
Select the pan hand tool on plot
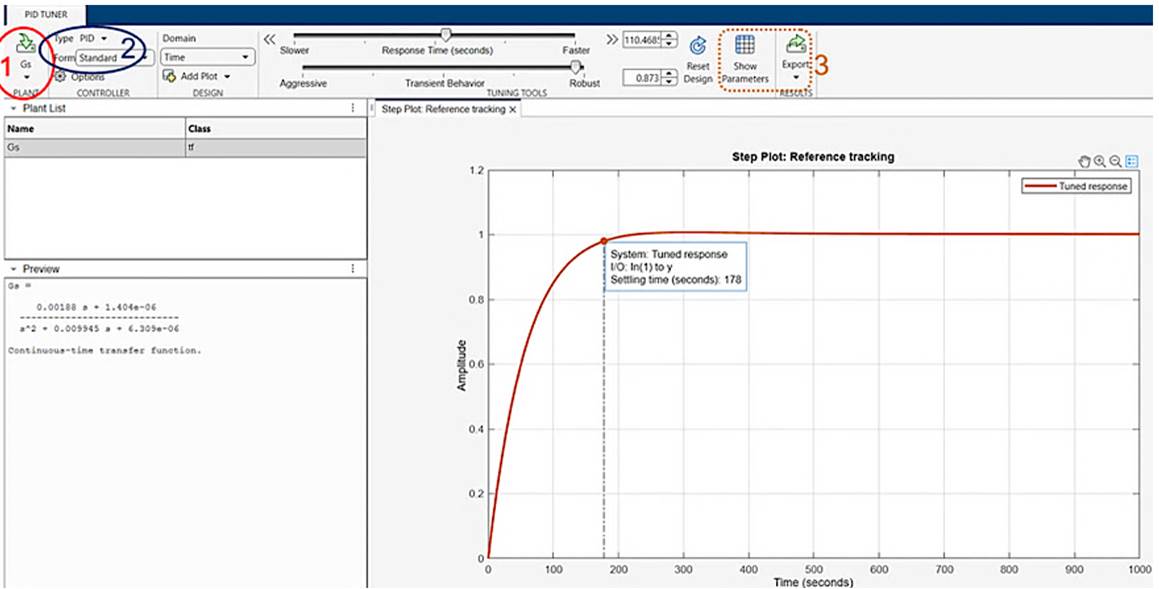1084,161
